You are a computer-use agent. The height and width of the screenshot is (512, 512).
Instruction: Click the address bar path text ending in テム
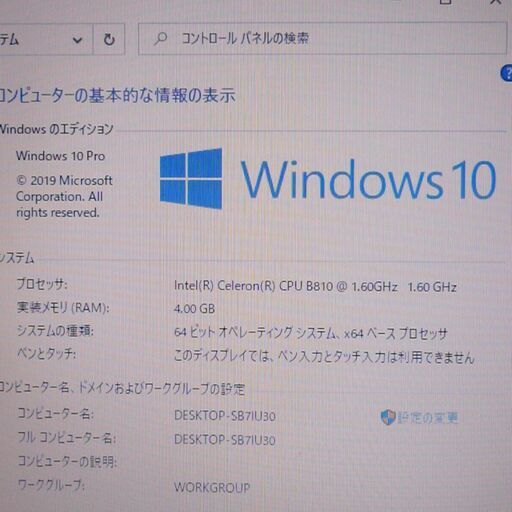pyautogui.click(x=9, y=39)
